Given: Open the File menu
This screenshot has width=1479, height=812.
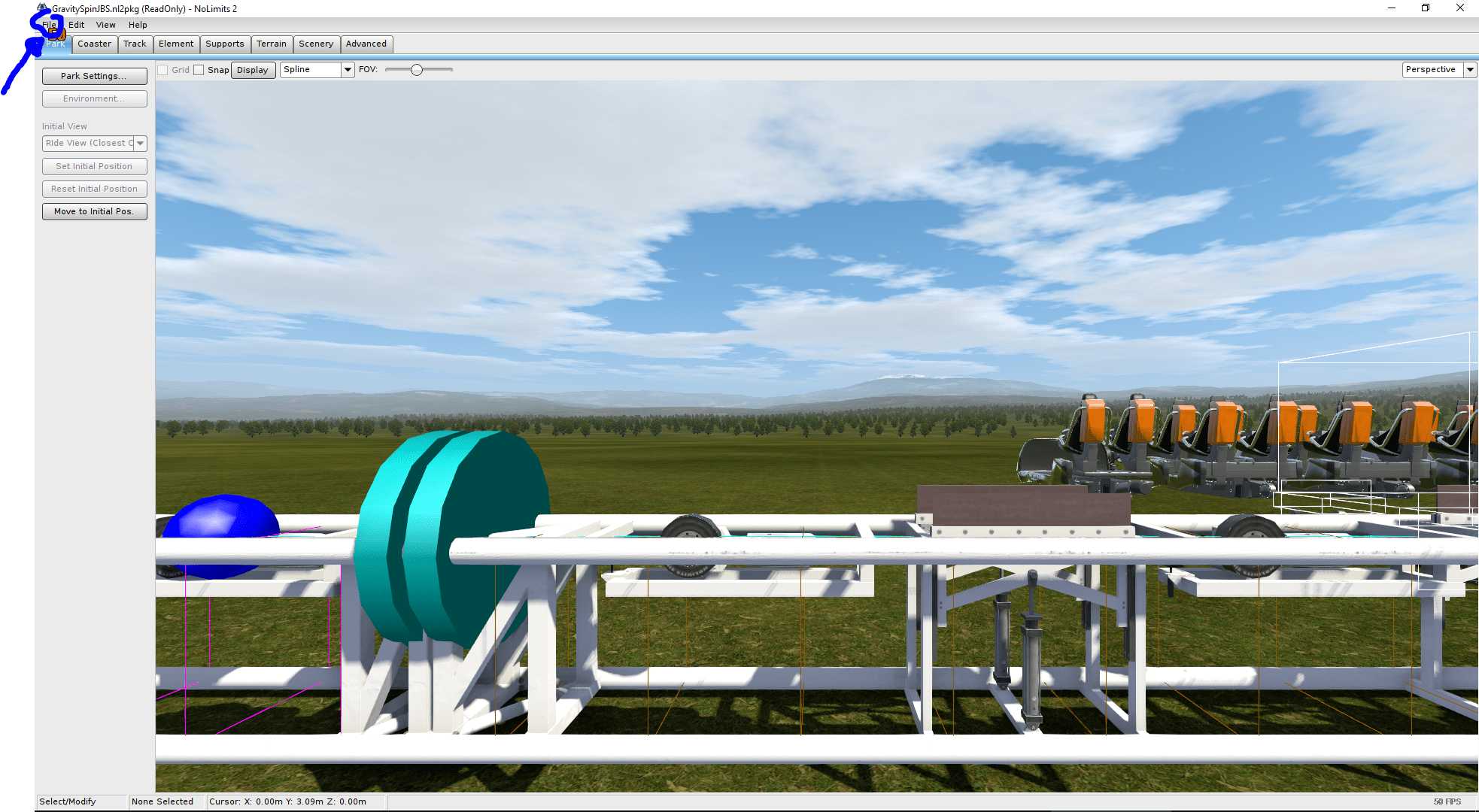Looking at the screenshot, I should (50, 25).
